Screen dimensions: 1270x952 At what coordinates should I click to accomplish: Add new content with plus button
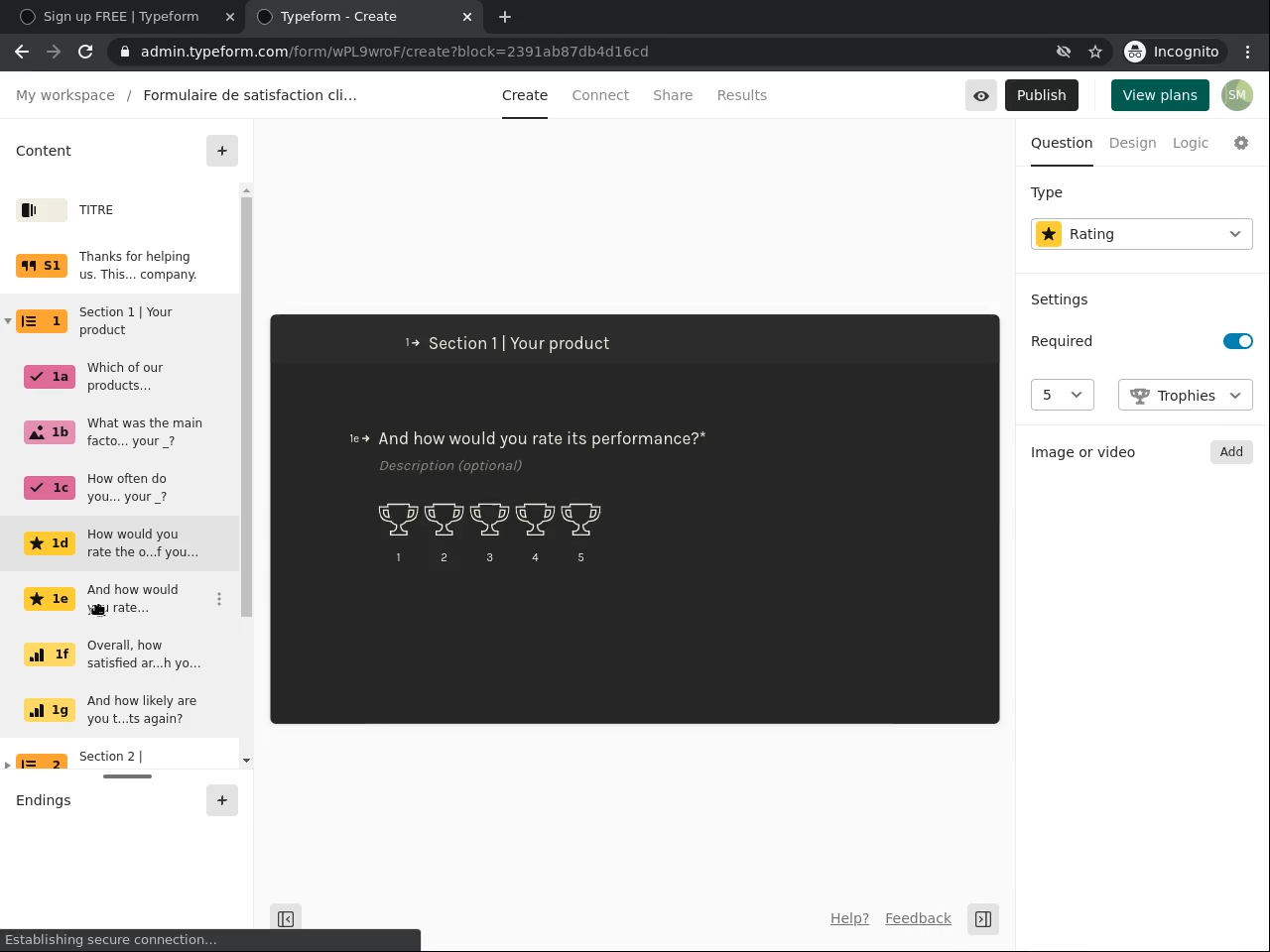222,151
